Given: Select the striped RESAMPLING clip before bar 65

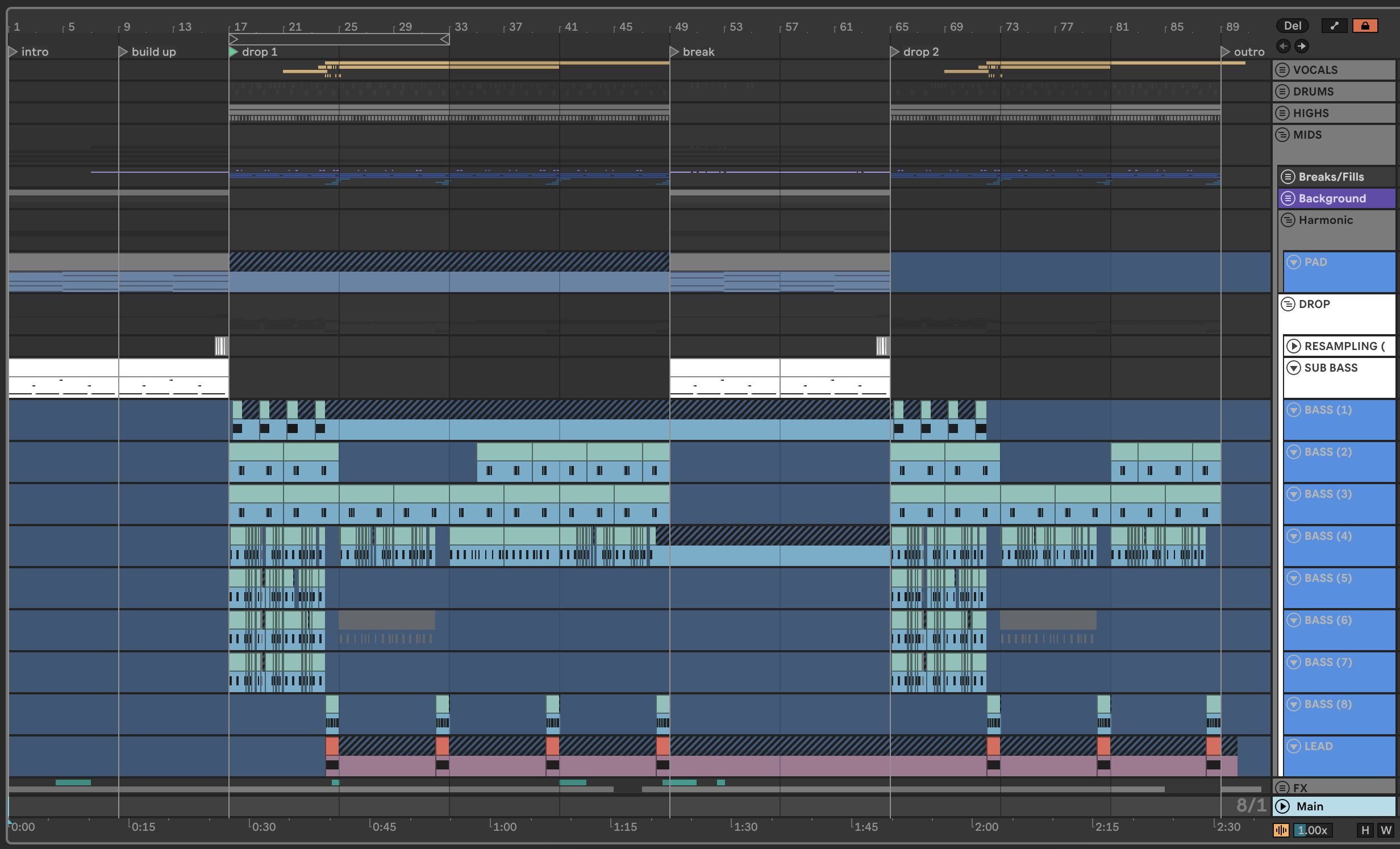Looking at the screenshot, I should [882, 346].
